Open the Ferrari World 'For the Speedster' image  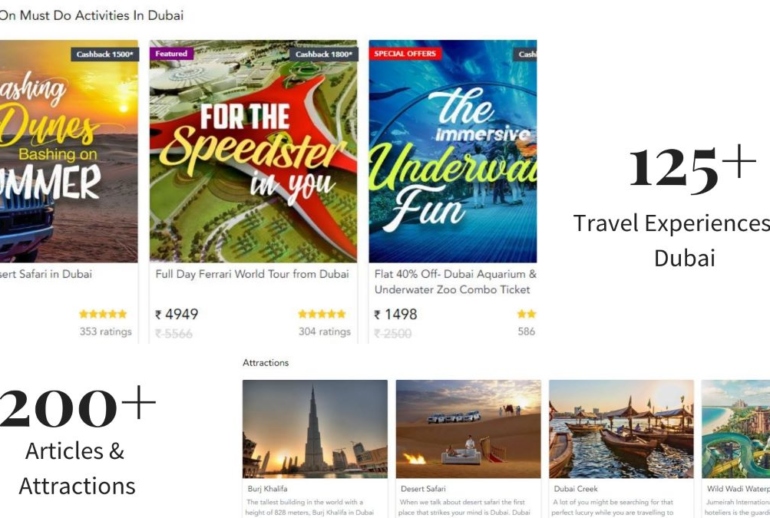coord(253,151)
